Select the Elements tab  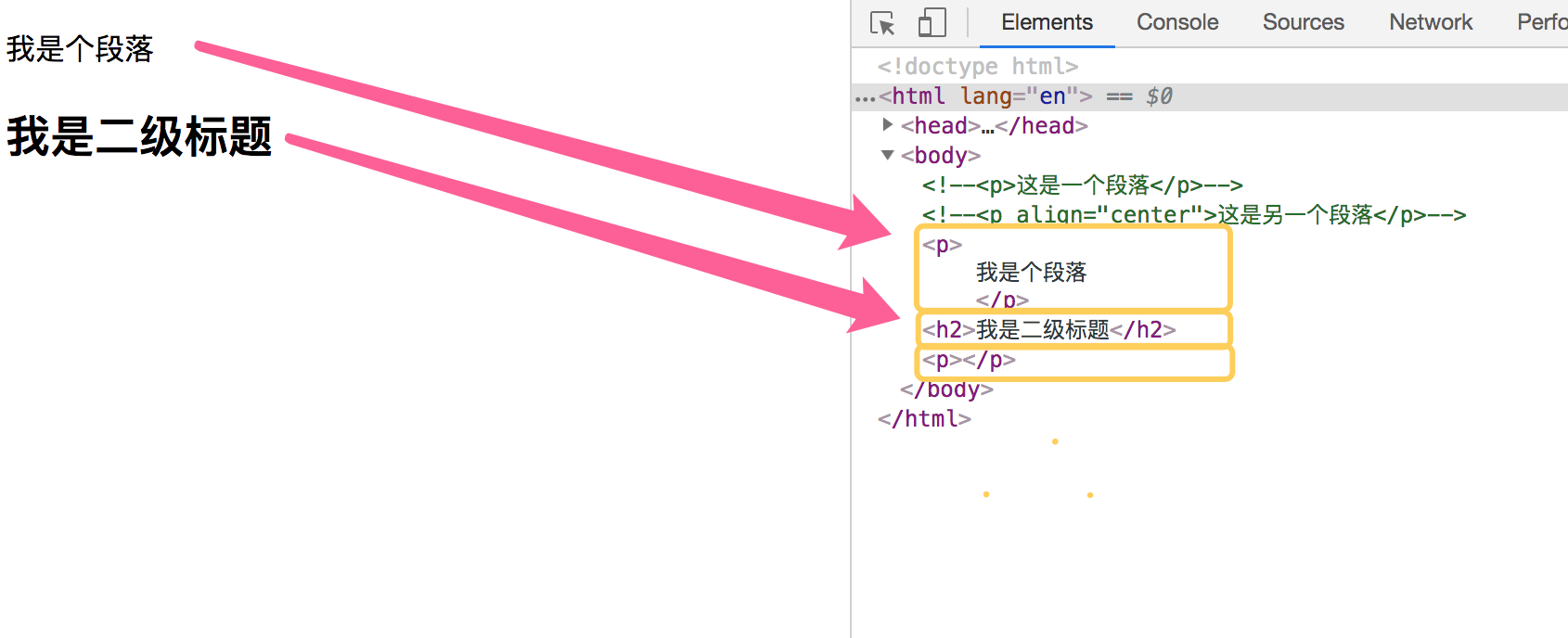pos(1047,22)
